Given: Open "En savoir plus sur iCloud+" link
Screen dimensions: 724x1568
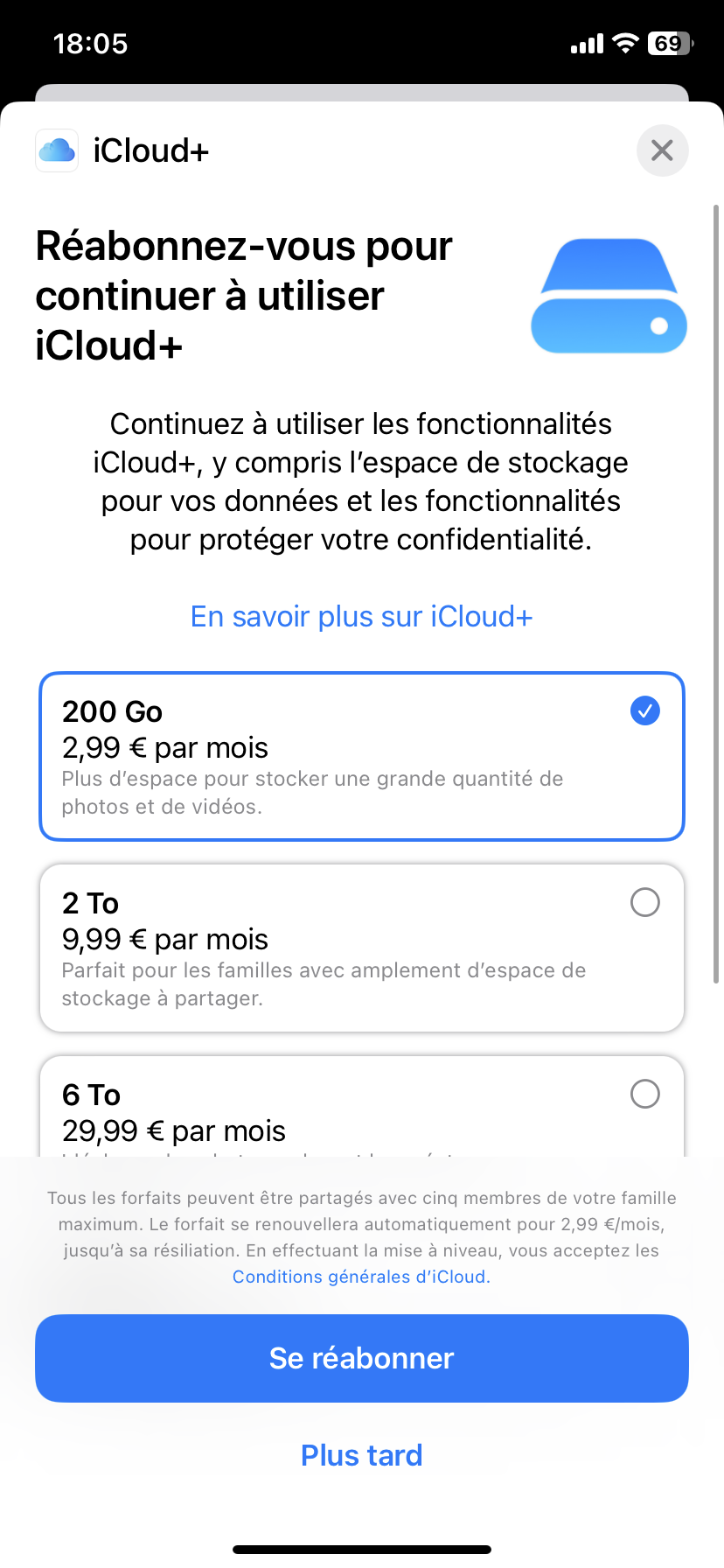Looking at the screenshot, I should (x=361, y=616).
